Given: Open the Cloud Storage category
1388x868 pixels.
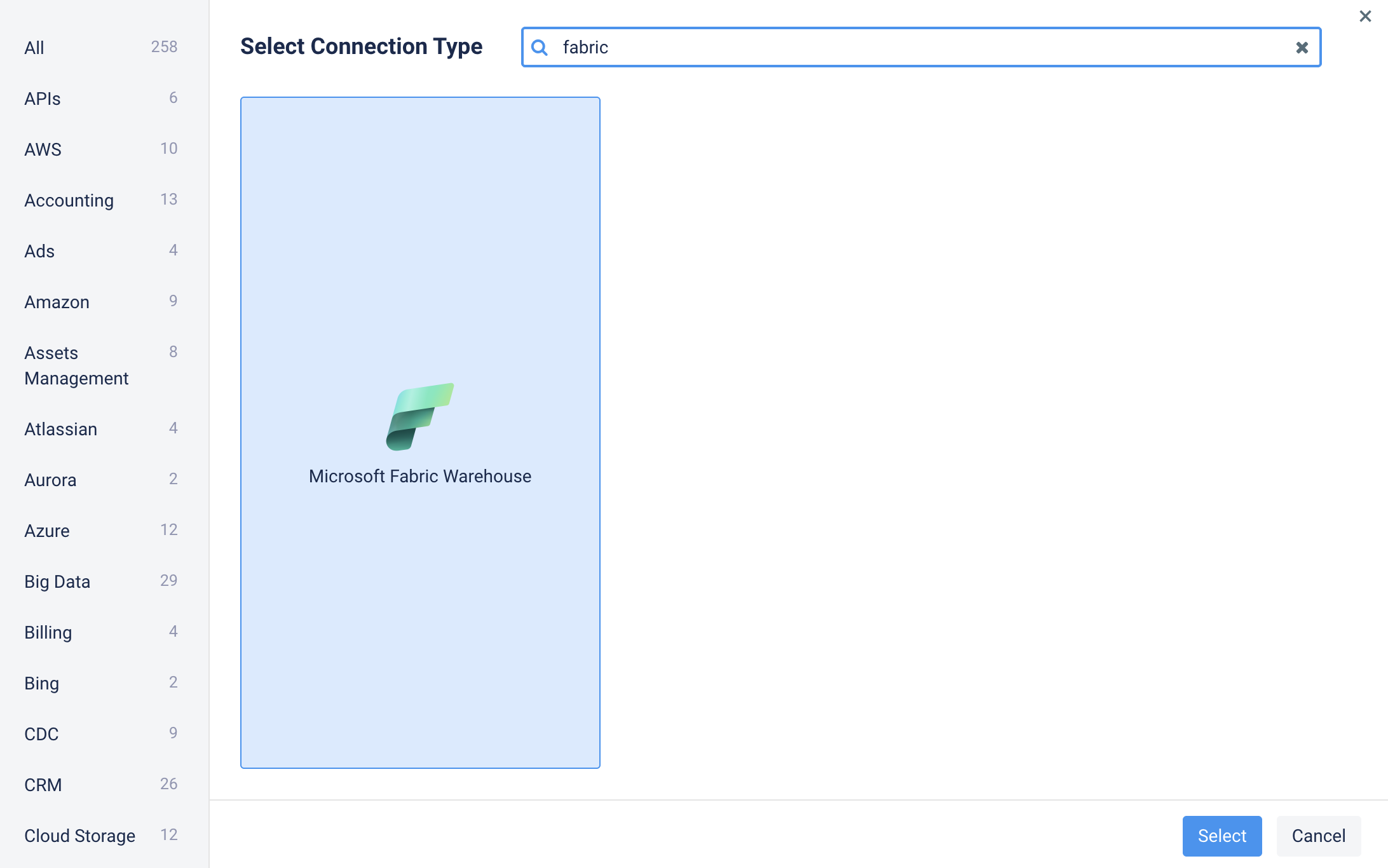Looking at the screenshot, I should 101,836.
